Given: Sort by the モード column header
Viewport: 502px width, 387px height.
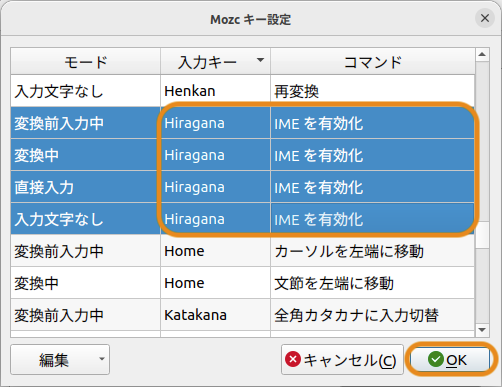Looking at the screenshot, I should click(86, 61).
